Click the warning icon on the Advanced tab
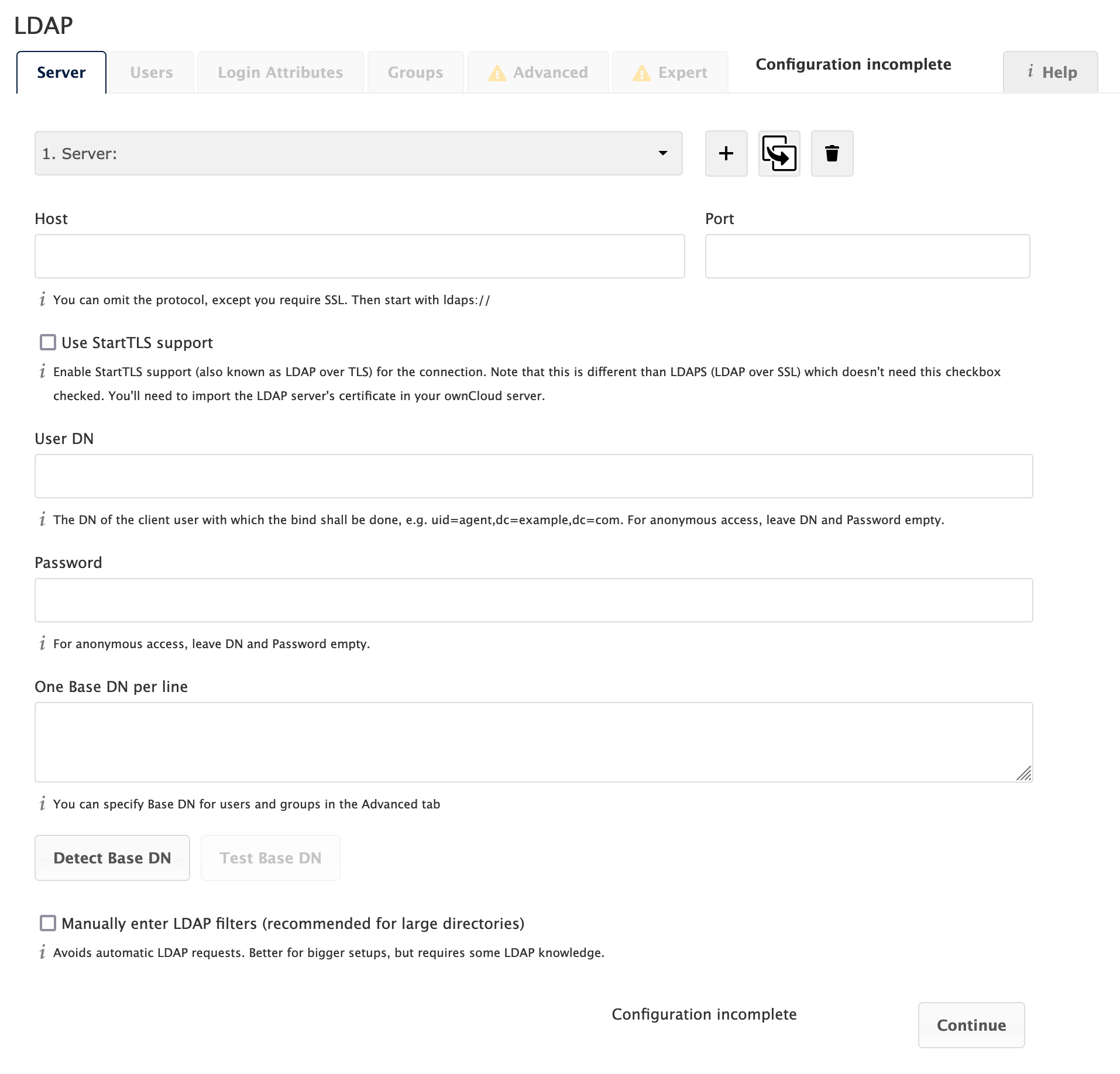 (497, 72)
